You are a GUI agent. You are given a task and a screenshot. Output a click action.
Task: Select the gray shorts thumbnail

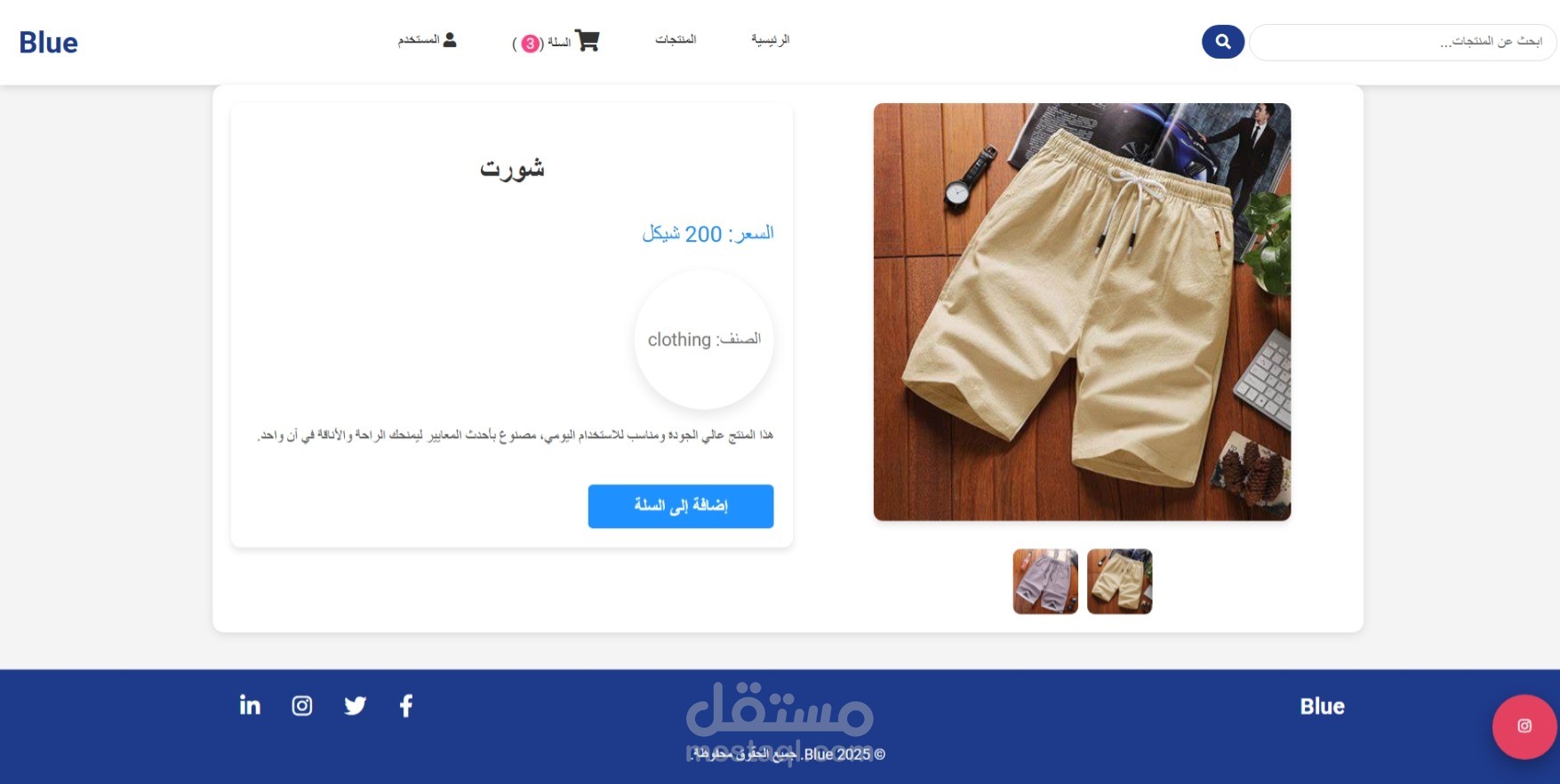[1045, 581]
